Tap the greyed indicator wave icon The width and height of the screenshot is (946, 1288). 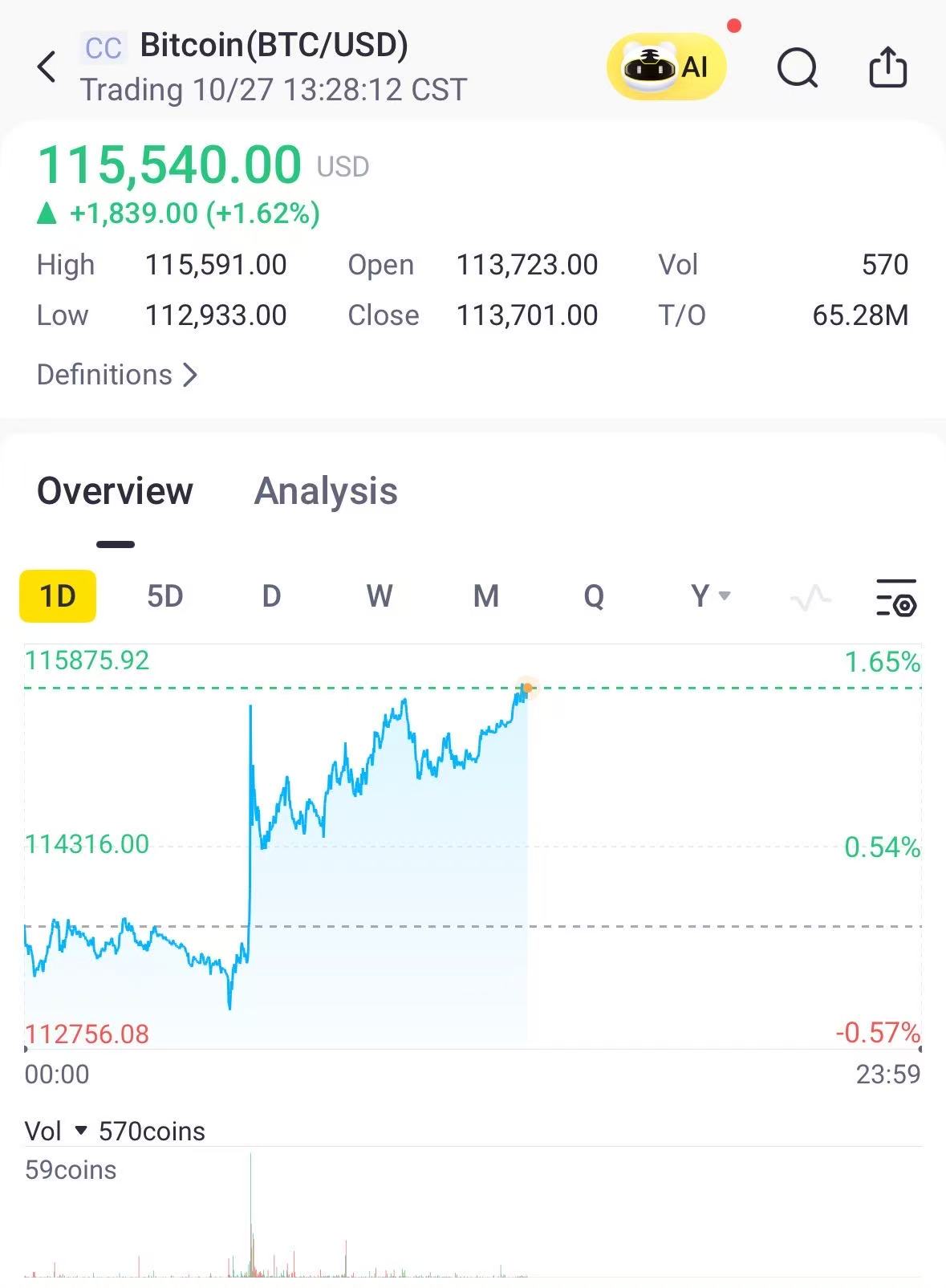pos(810,597)
